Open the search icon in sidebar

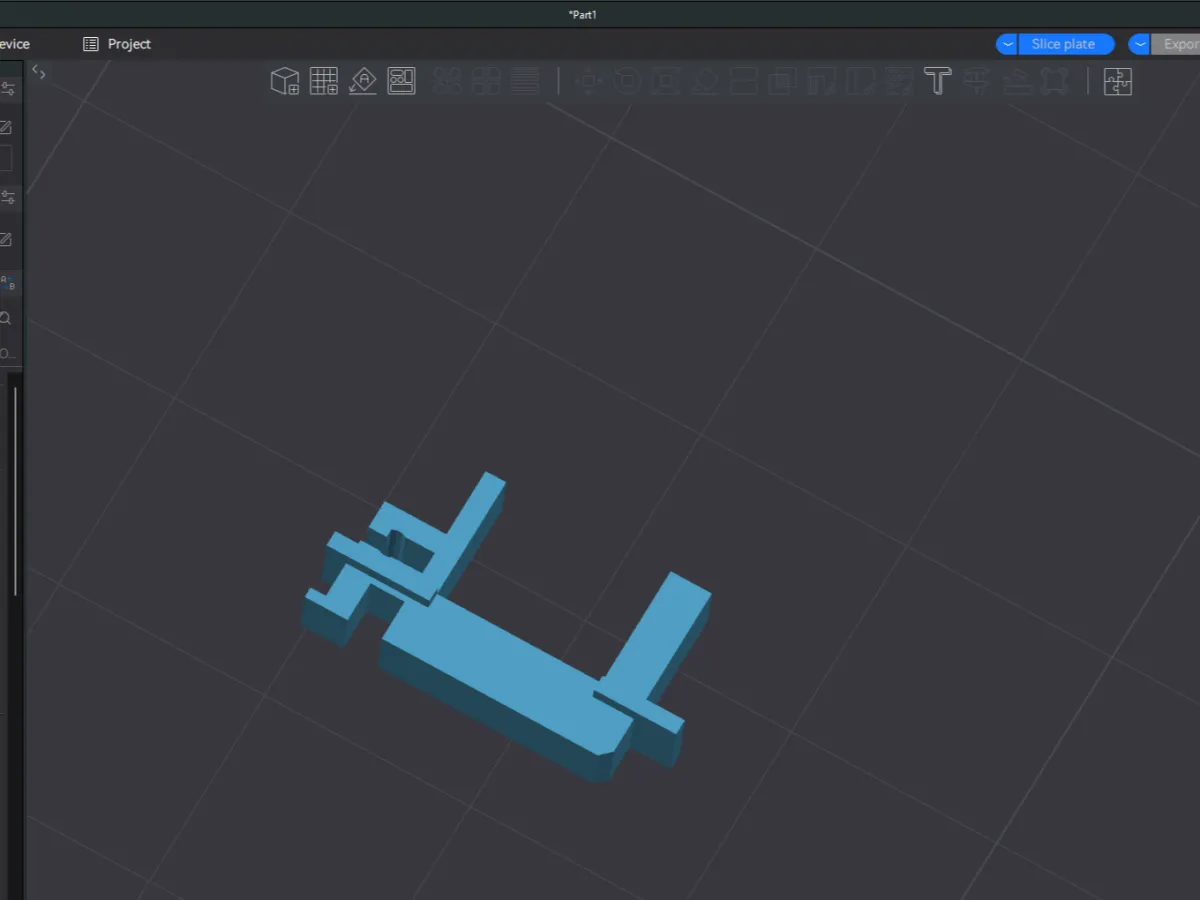6,319
